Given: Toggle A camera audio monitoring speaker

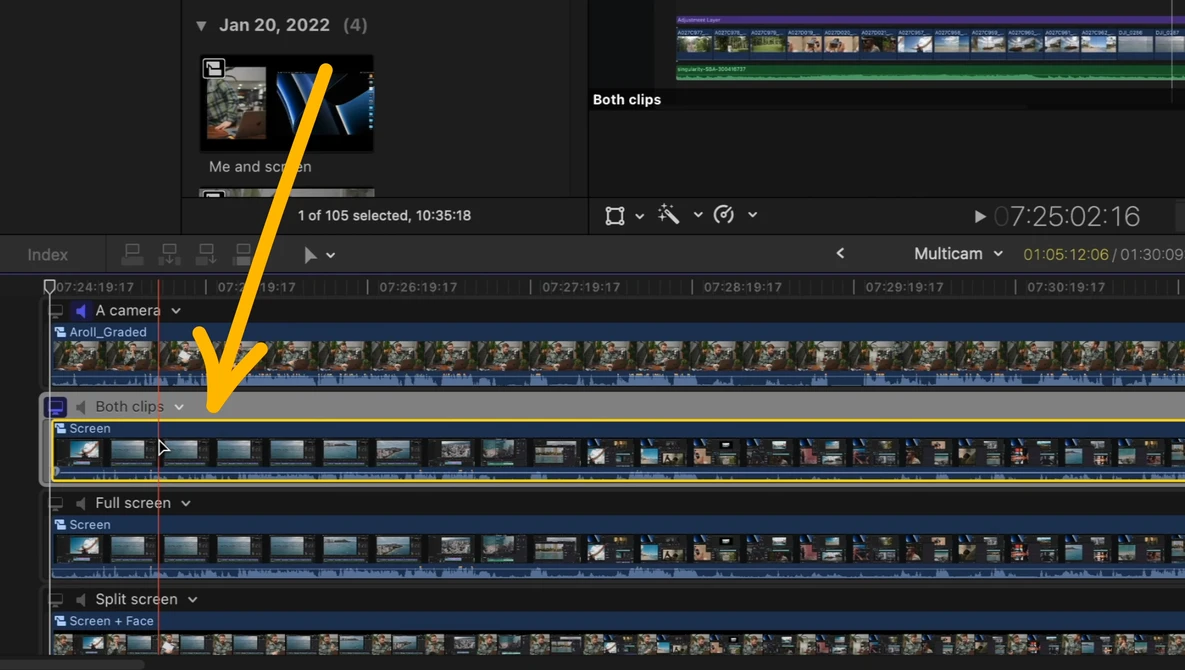Looking at the screenshot, I should tap(80, 310).
